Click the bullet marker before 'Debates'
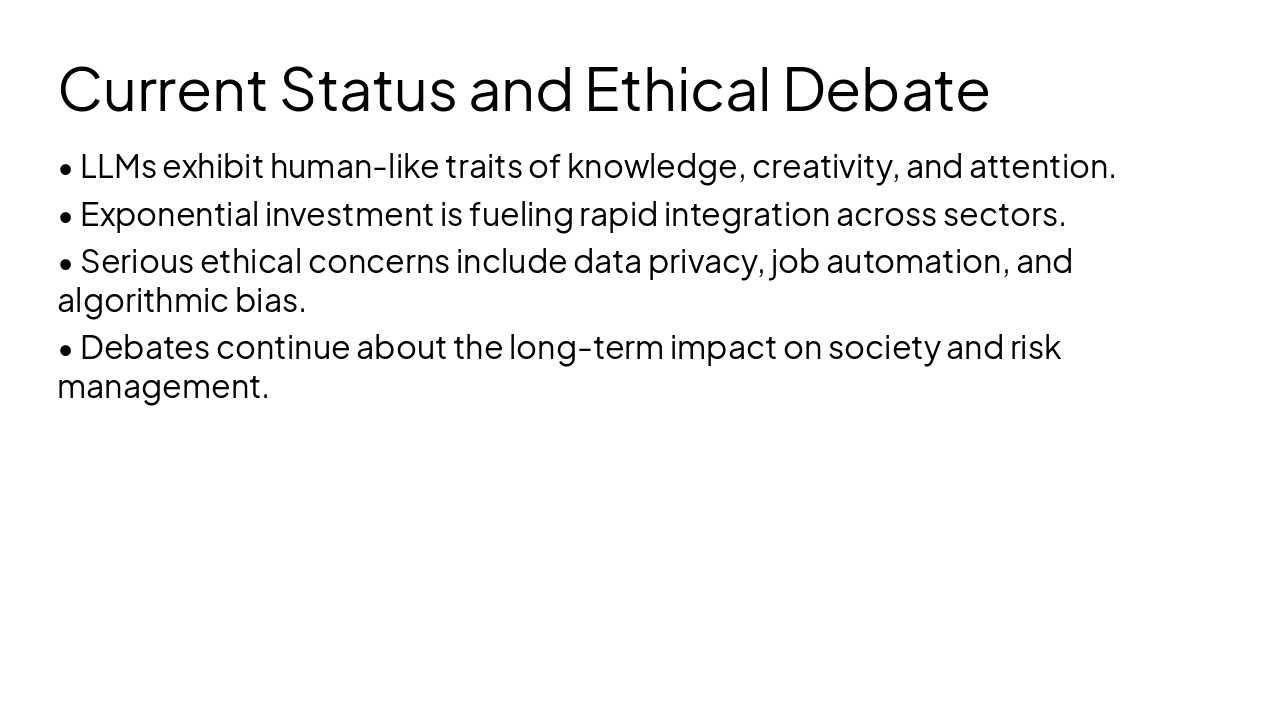Screen dimensions: 1280x720 (66, 349)
